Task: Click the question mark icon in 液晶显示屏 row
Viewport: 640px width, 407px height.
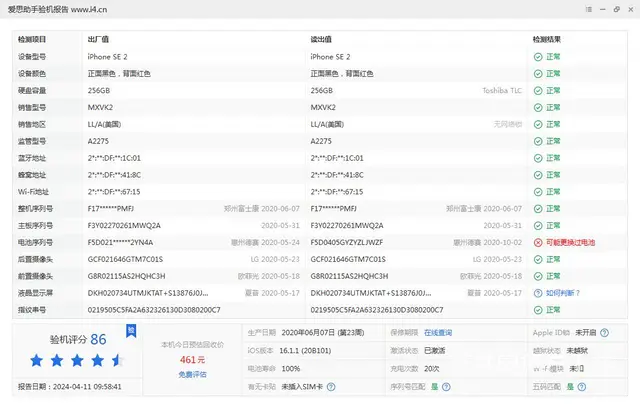Action: 538,293
